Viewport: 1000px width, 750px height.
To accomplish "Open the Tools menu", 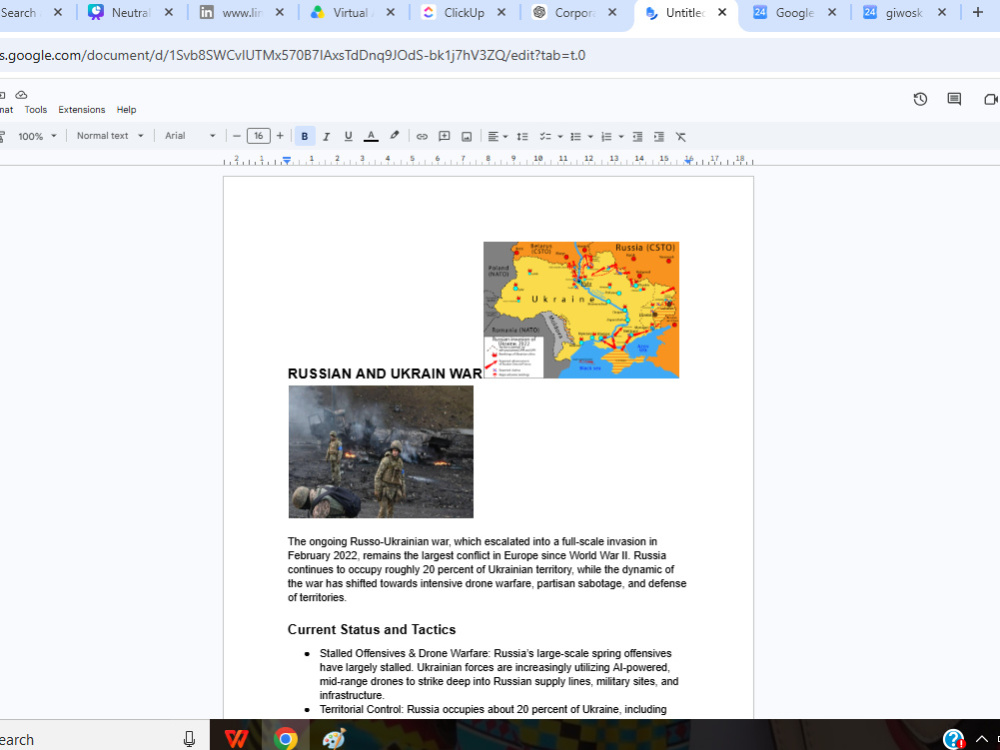I will [36, 110].
